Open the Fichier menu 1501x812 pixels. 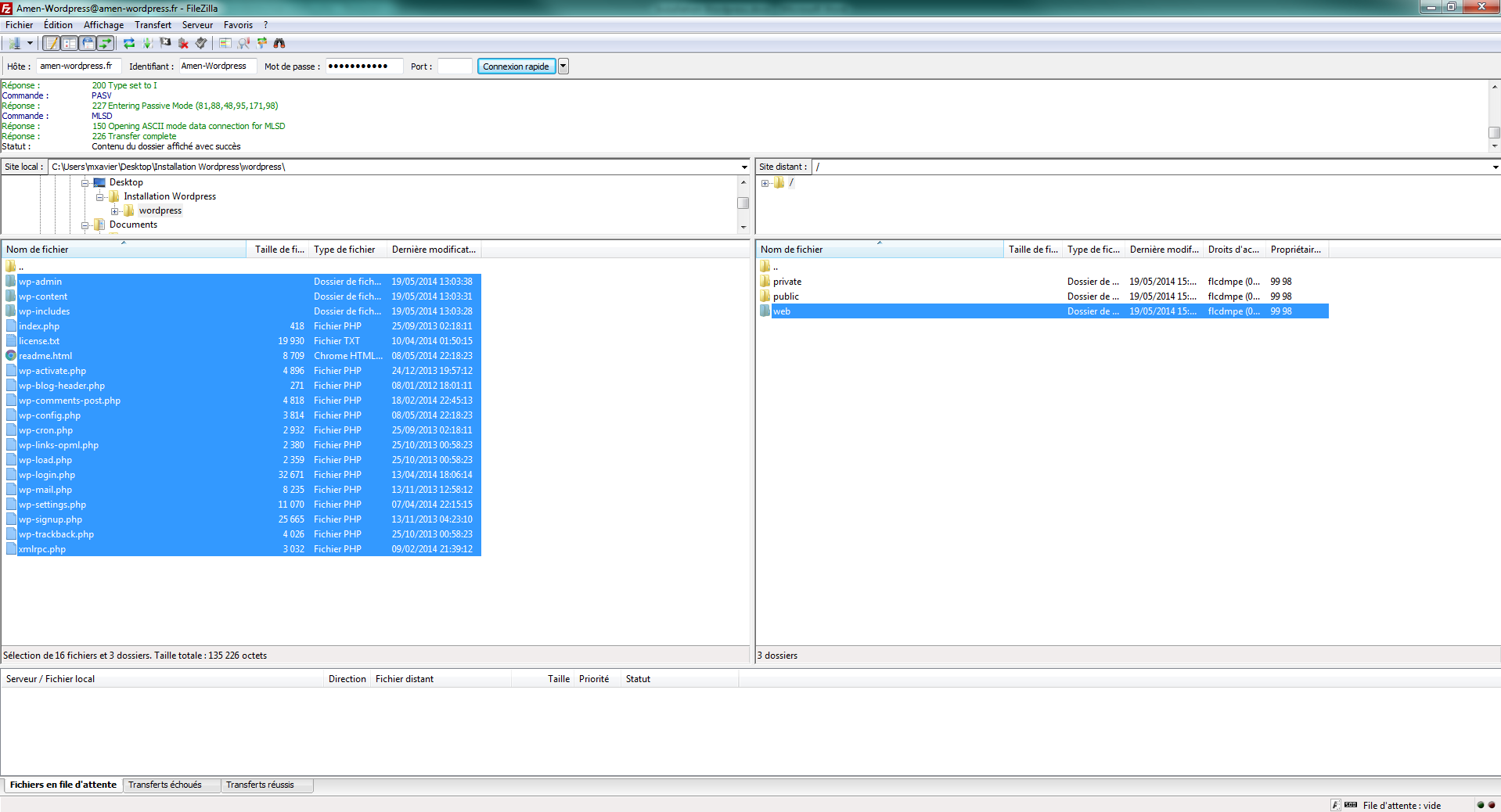coord(19,25)
